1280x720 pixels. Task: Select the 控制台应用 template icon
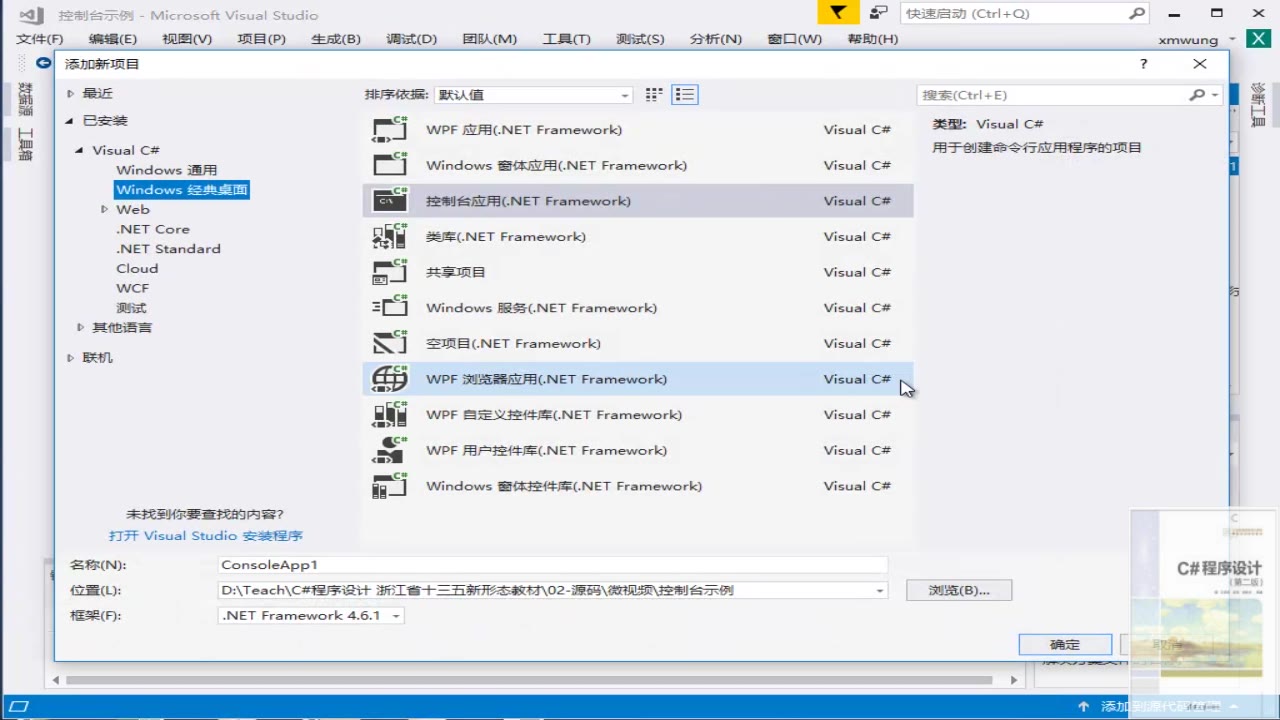pyautogui.click(x=390, y=201)
